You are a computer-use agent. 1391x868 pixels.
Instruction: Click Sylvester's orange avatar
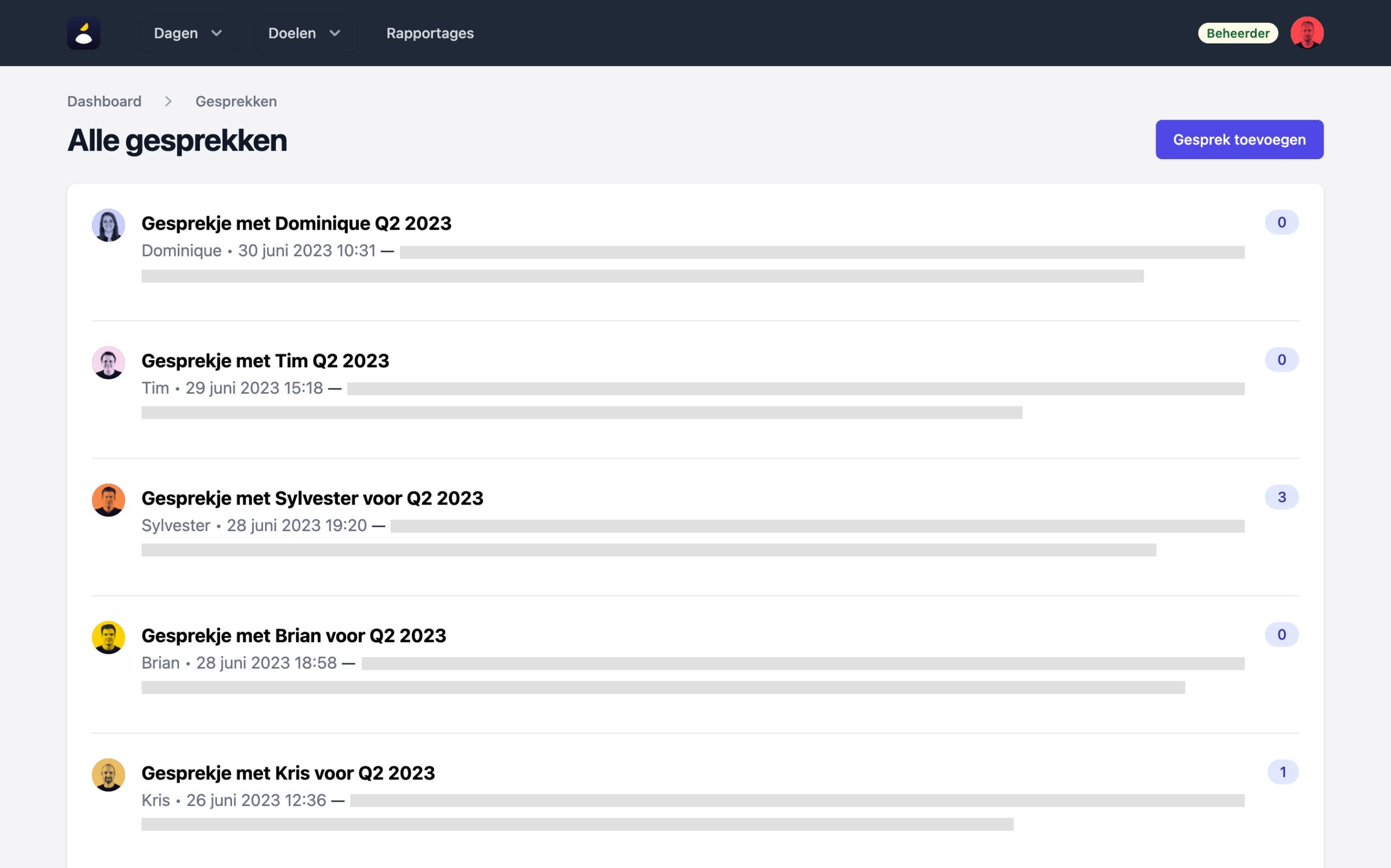point(108,499)
